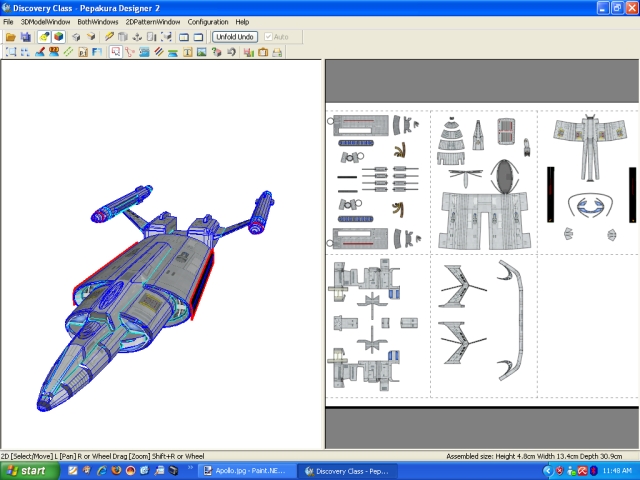Click the 11:48 AM taskbar clock
This screenshot has width=640, height=480.
(x=617, y=471)
